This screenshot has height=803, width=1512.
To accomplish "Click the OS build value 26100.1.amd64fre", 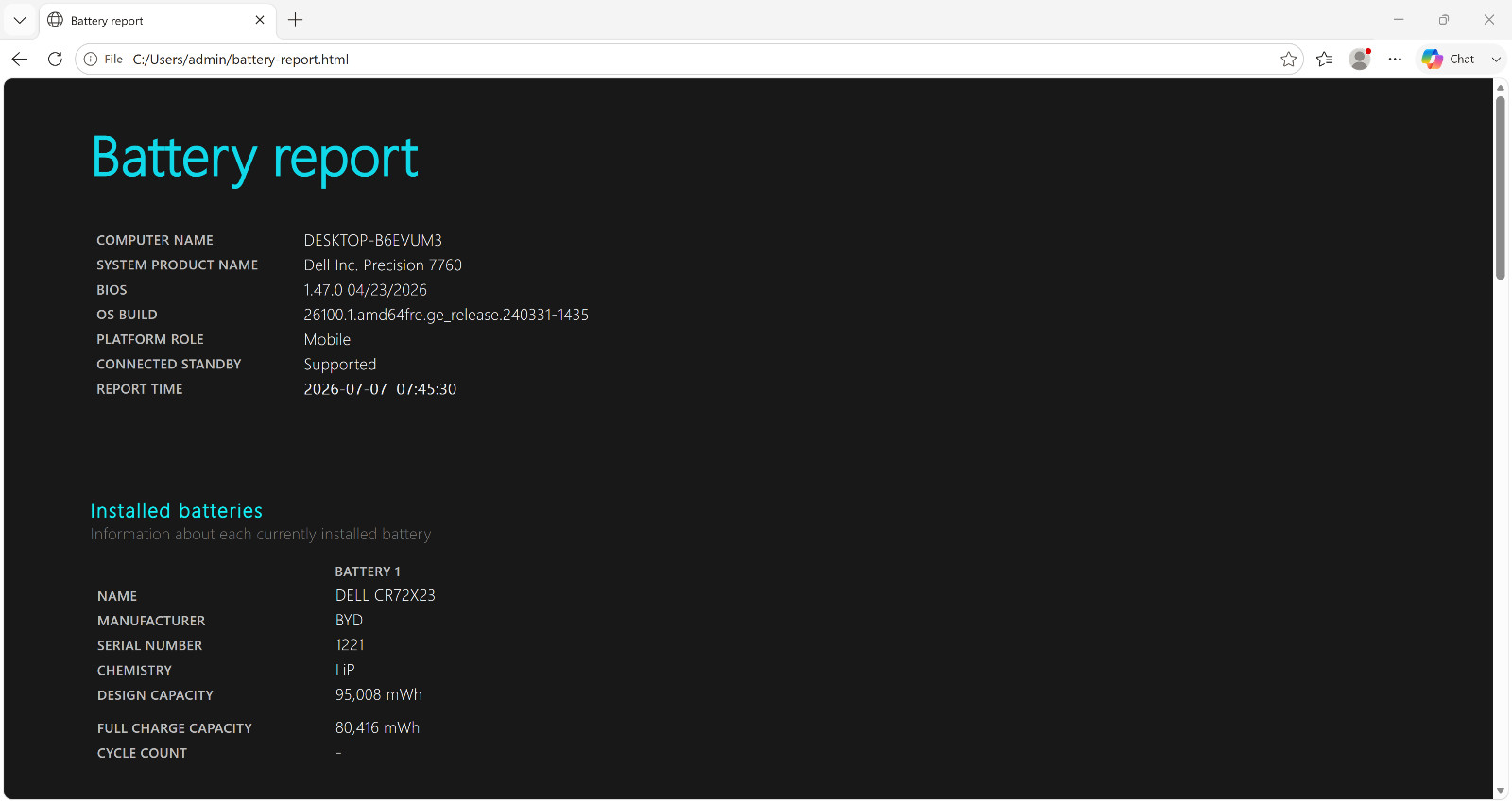I will (x=446, y=315).
